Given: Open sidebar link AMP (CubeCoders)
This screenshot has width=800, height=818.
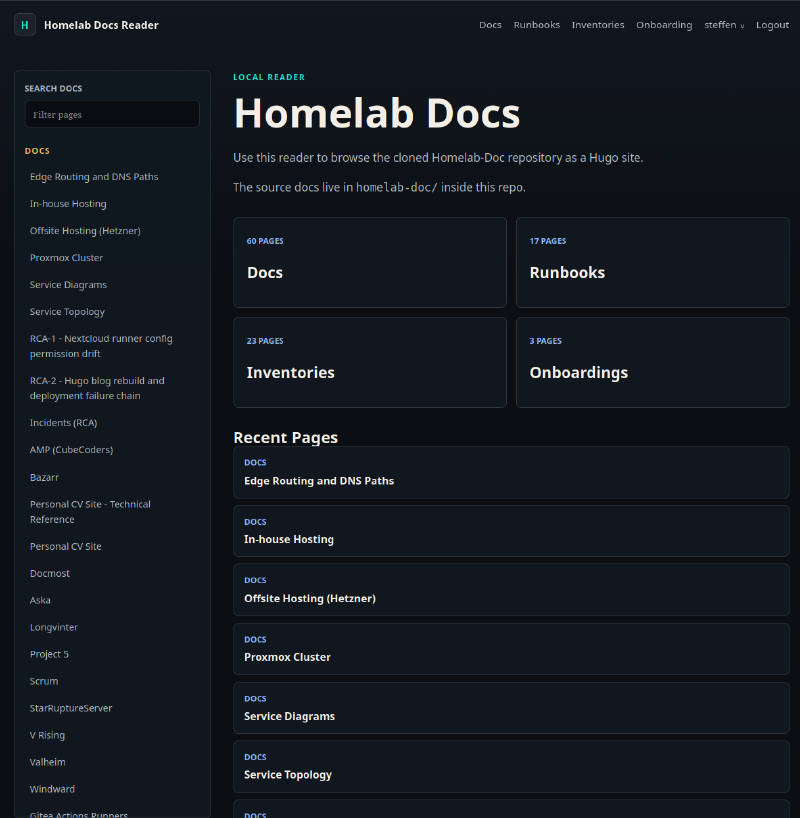Looking at the screenshot, I should pos(71,450).
